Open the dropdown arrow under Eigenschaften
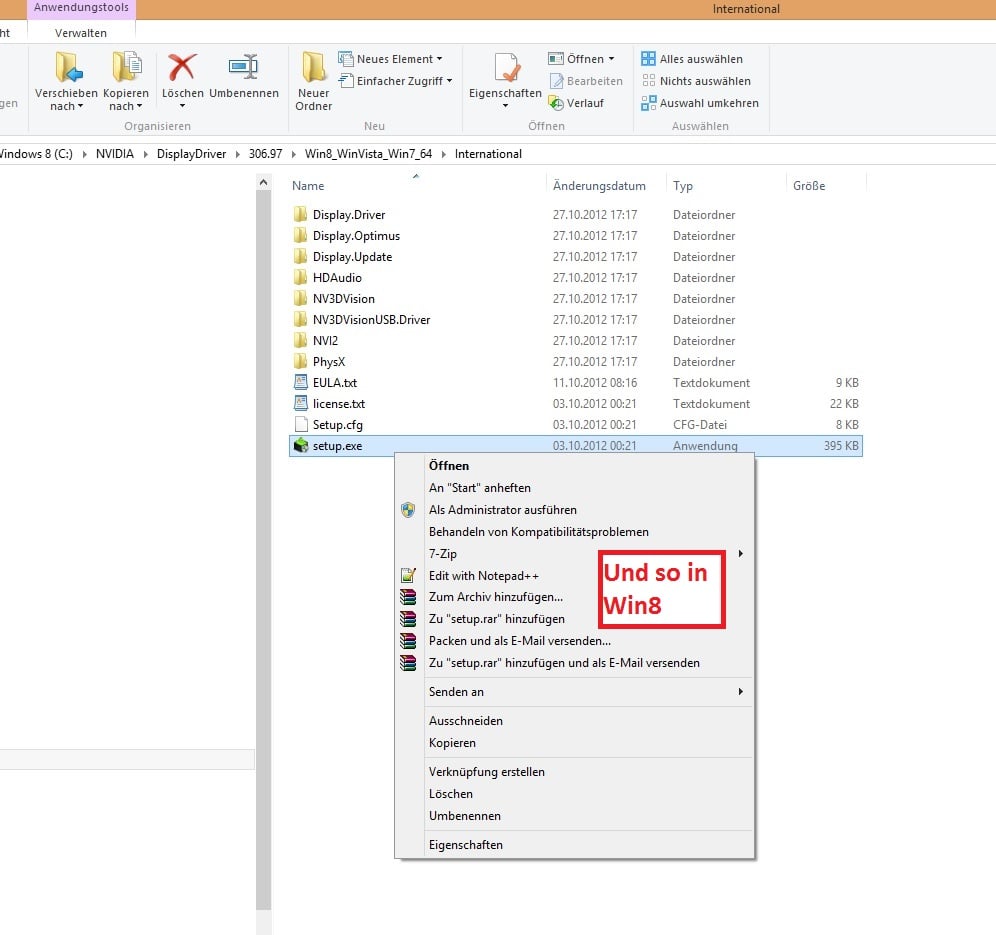Screen dimensions: 996x935 pyautogui.click(x=506, y=106)
